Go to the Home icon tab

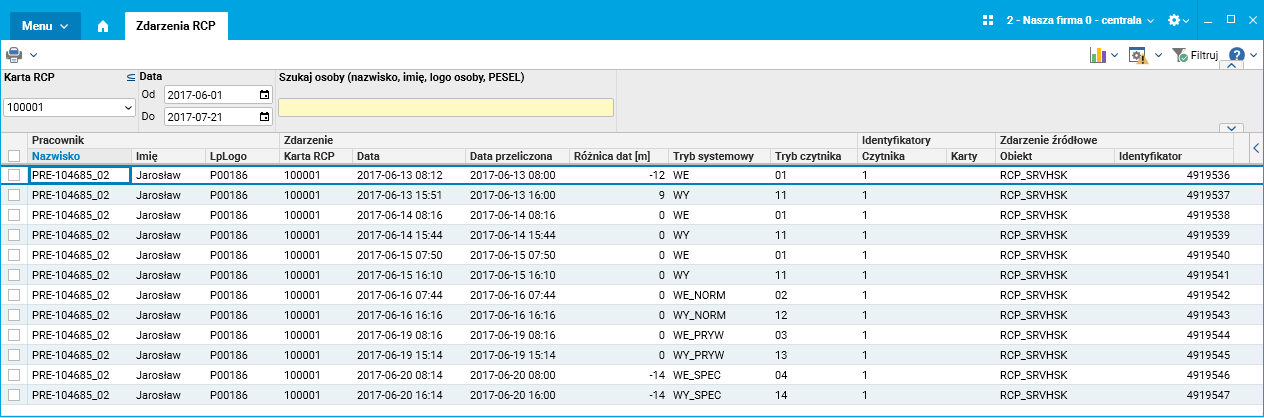(x=102, y=26)
